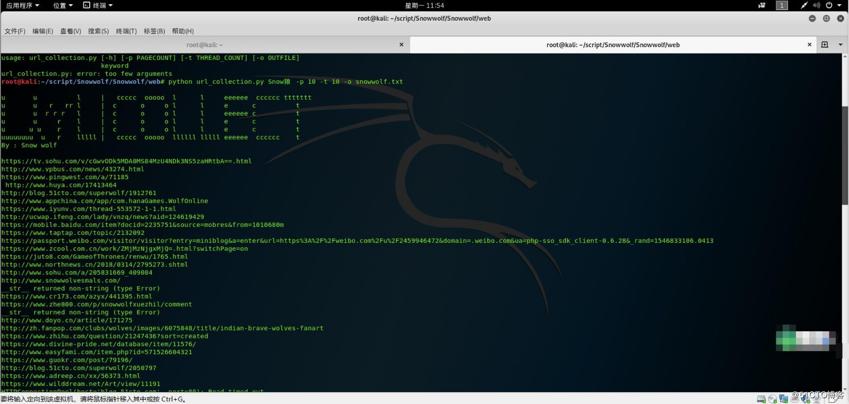Open the 应用程序 applications menu
The height and width of the screenshot is (404, 849).
[x=22, y=5]
